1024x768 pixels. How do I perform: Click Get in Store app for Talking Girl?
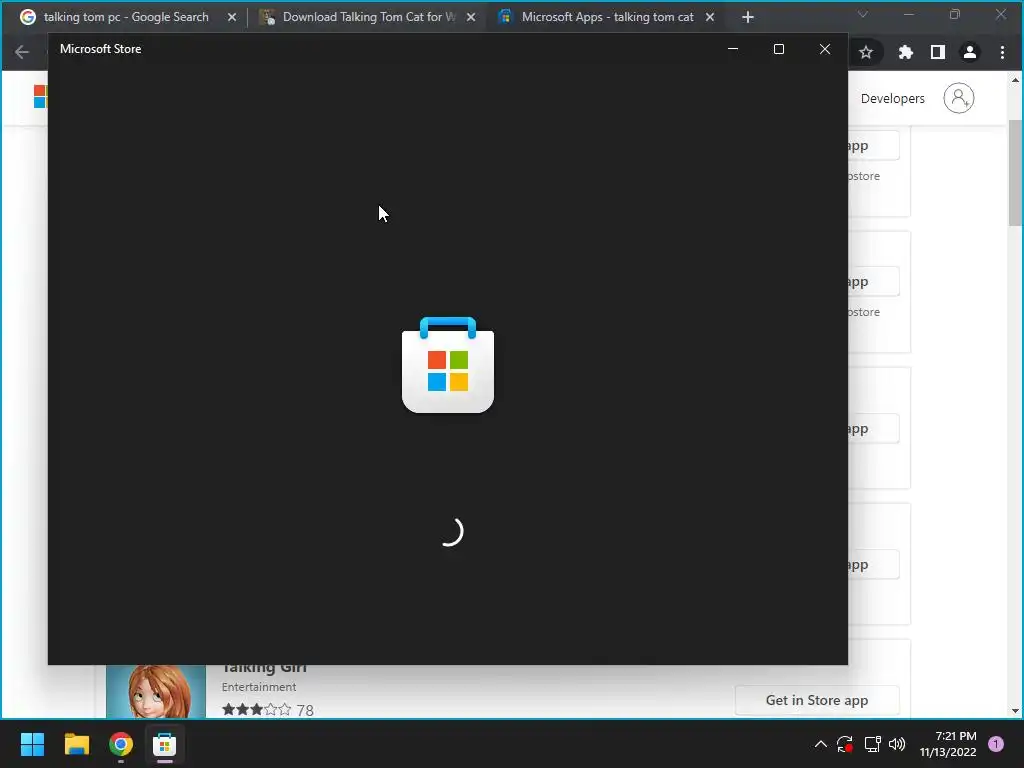817,700
